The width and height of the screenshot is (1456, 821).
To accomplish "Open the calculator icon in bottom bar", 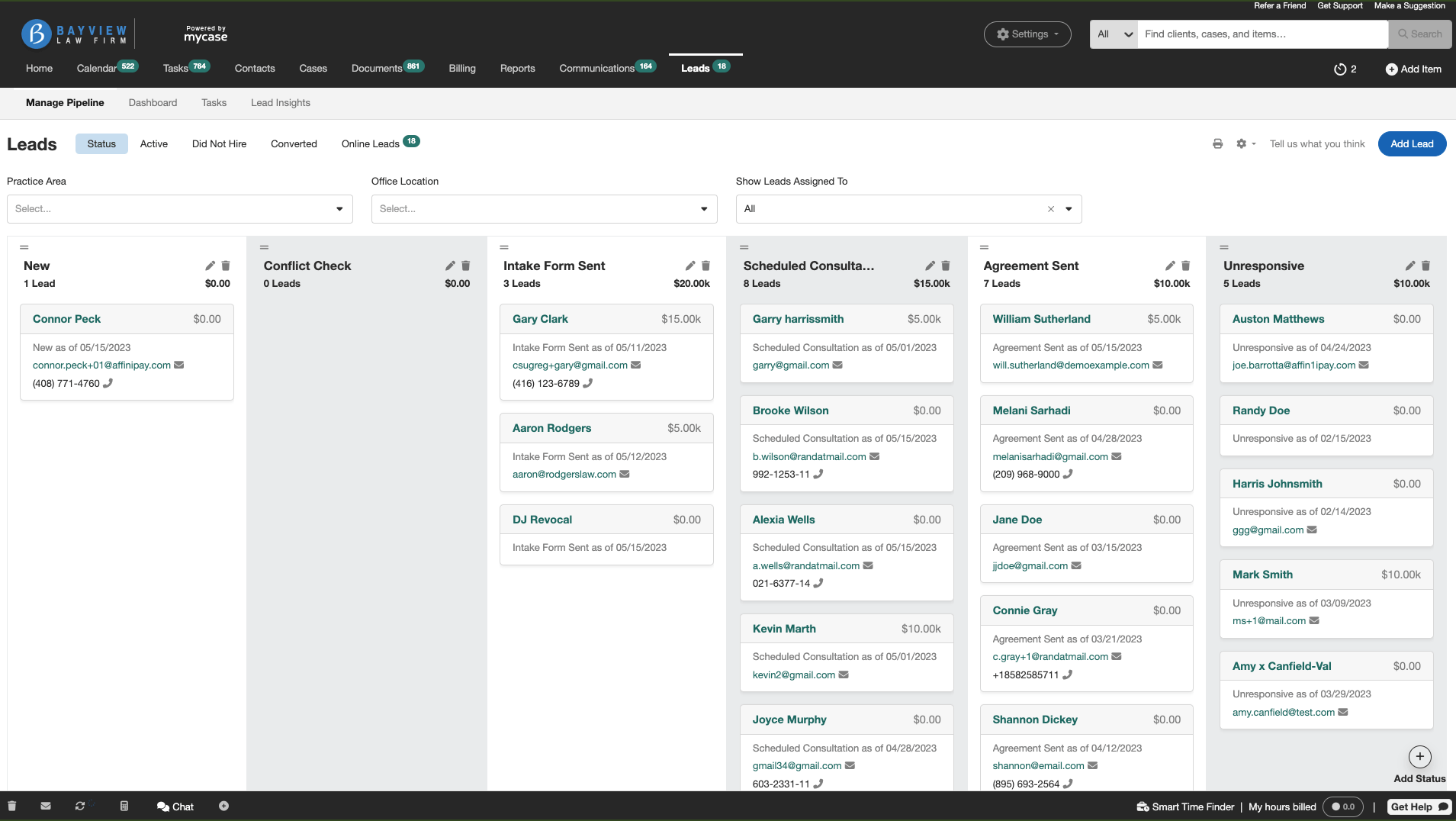I will point(124,806).
